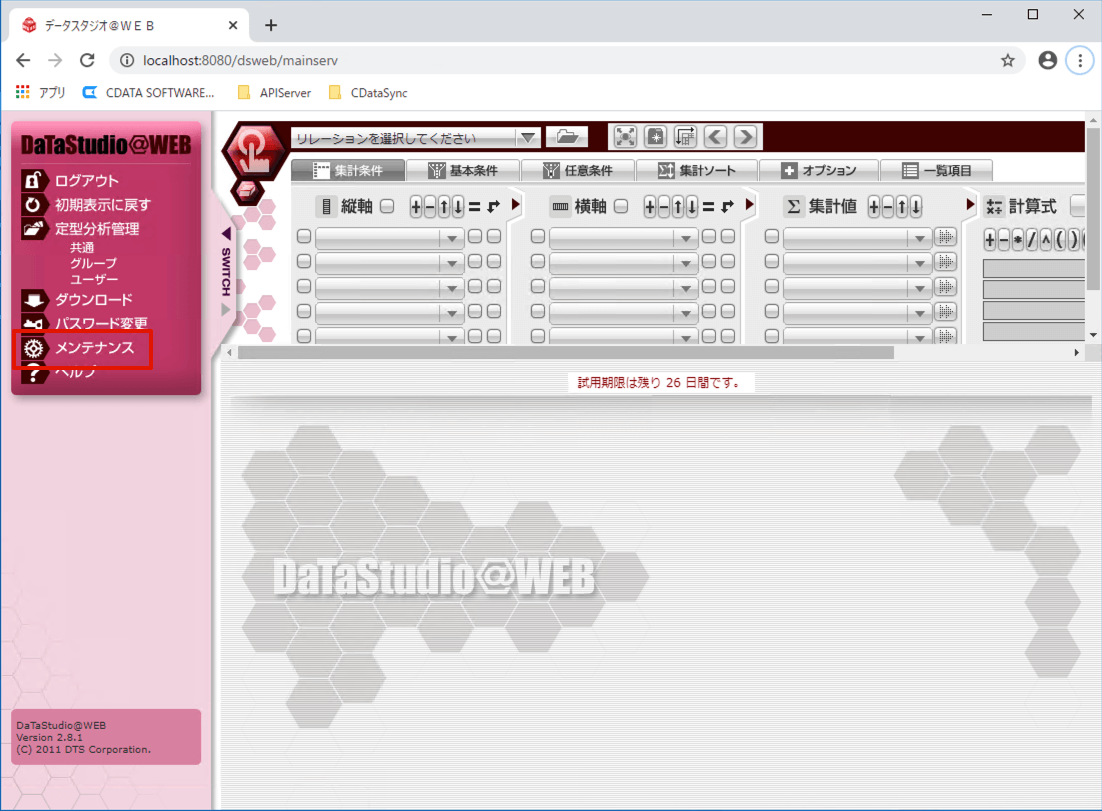Click the down arrow icon beside 横軸

(x=692, y=207)
